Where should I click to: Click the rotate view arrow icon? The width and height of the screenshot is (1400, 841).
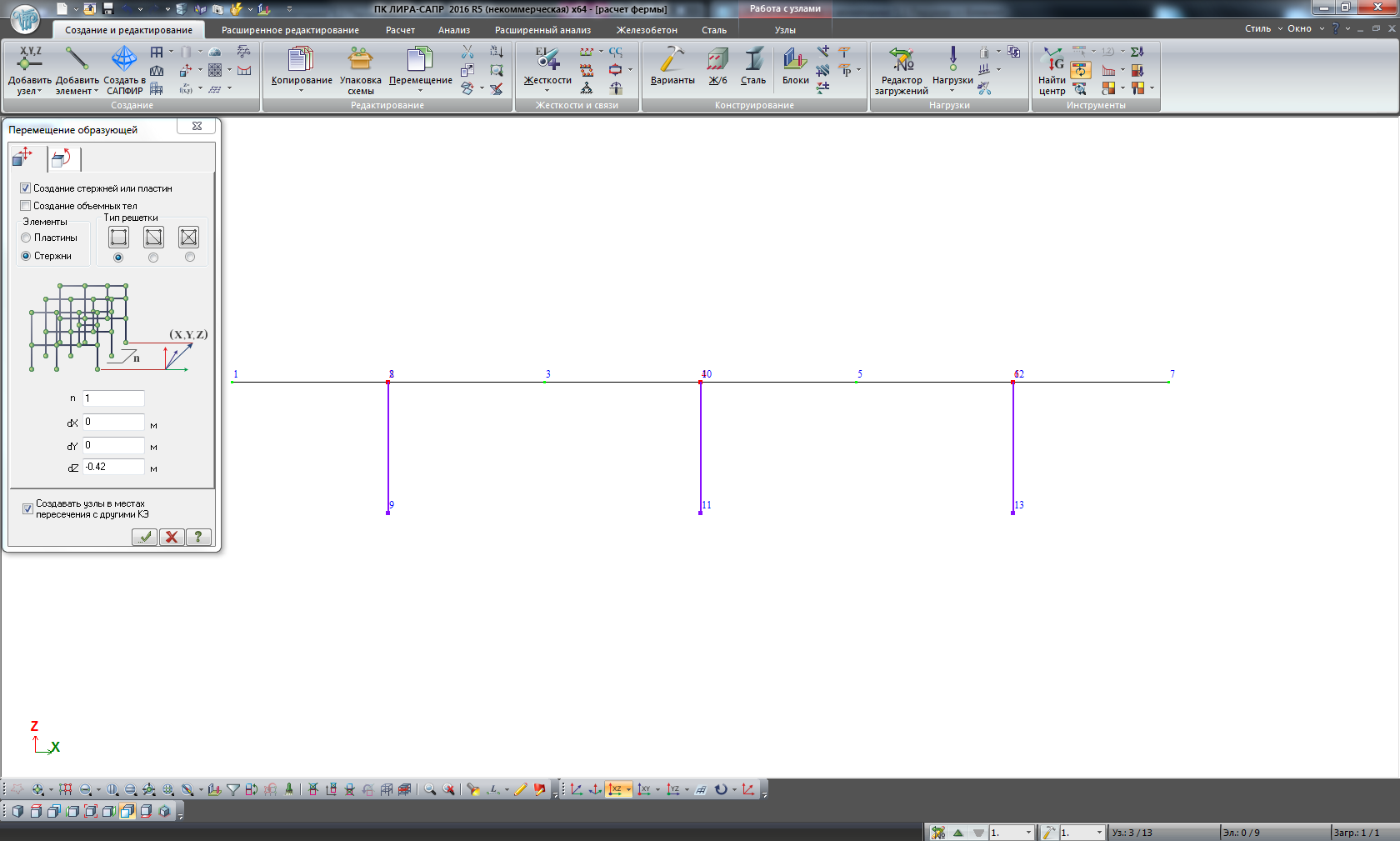coord(721,789)
